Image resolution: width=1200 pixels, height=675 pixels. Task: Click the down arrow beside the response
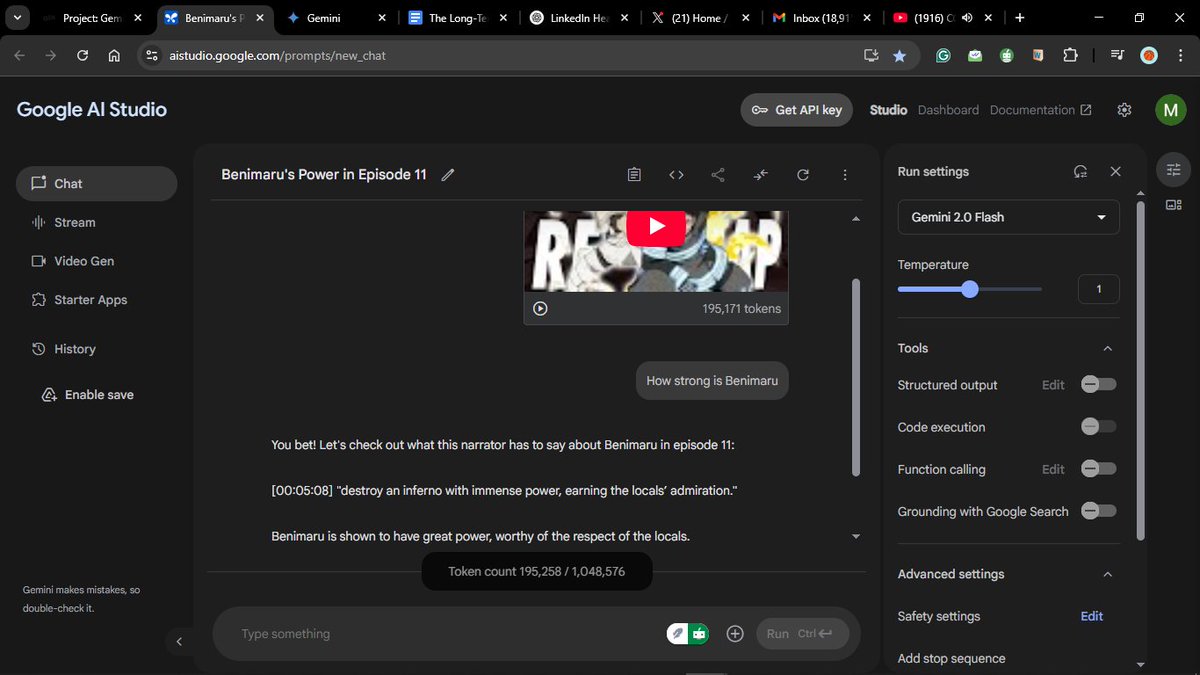(855, 537)
